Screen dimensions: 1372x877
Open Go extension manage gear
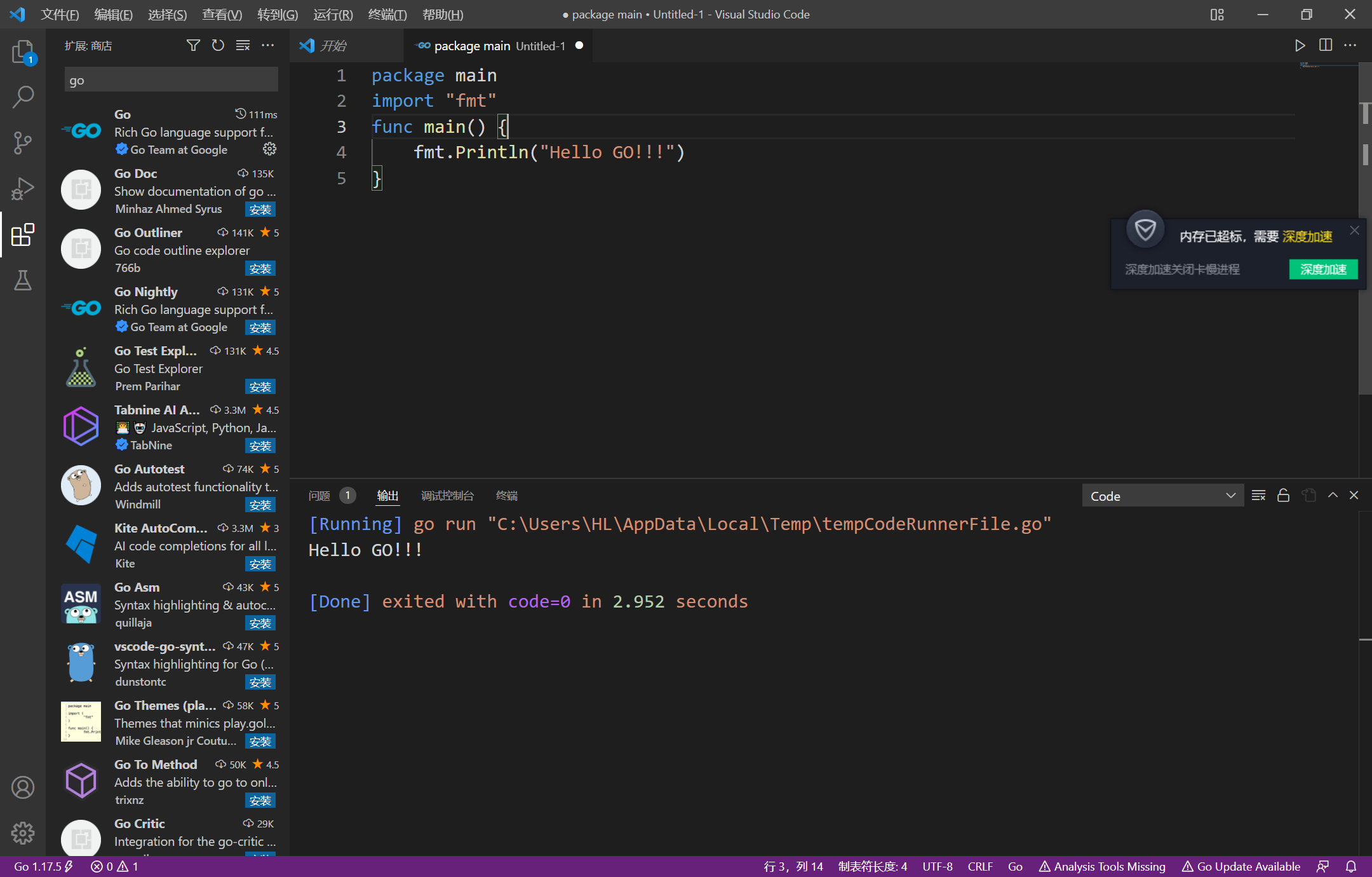(x=270, y=149)
